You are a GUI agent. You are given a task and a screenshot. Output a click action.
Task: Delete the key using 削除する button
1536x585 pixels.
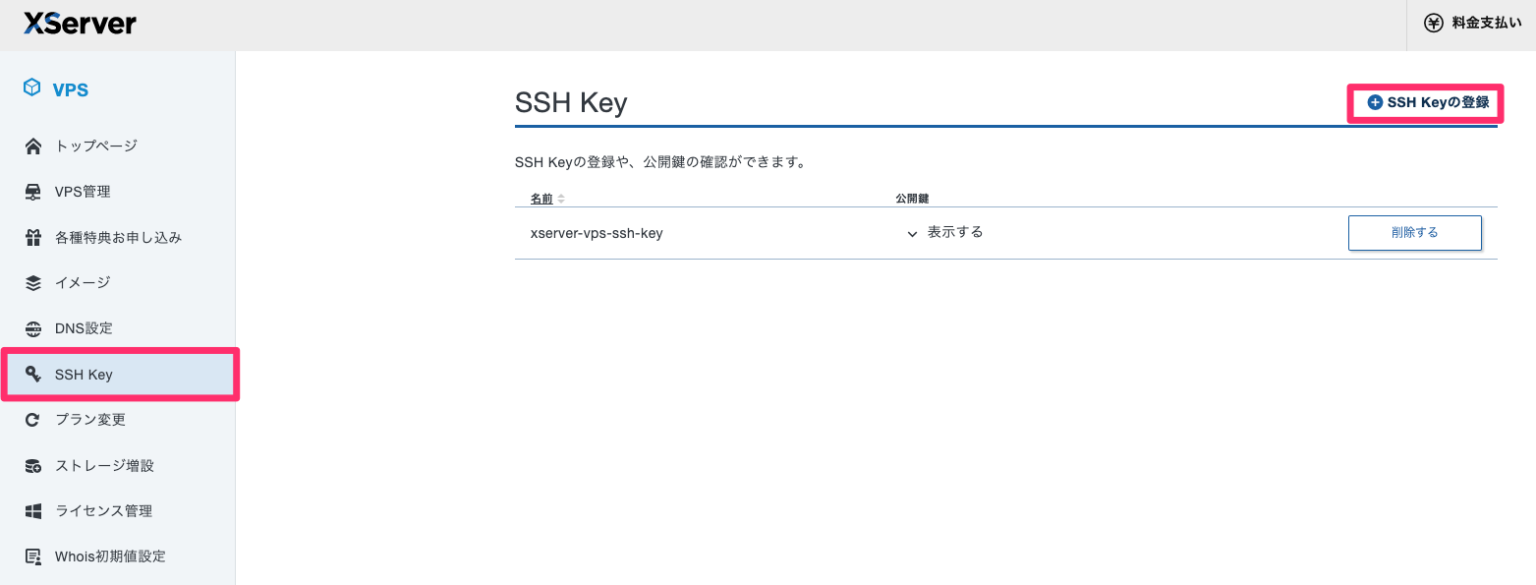click(x=1415, y=232)
